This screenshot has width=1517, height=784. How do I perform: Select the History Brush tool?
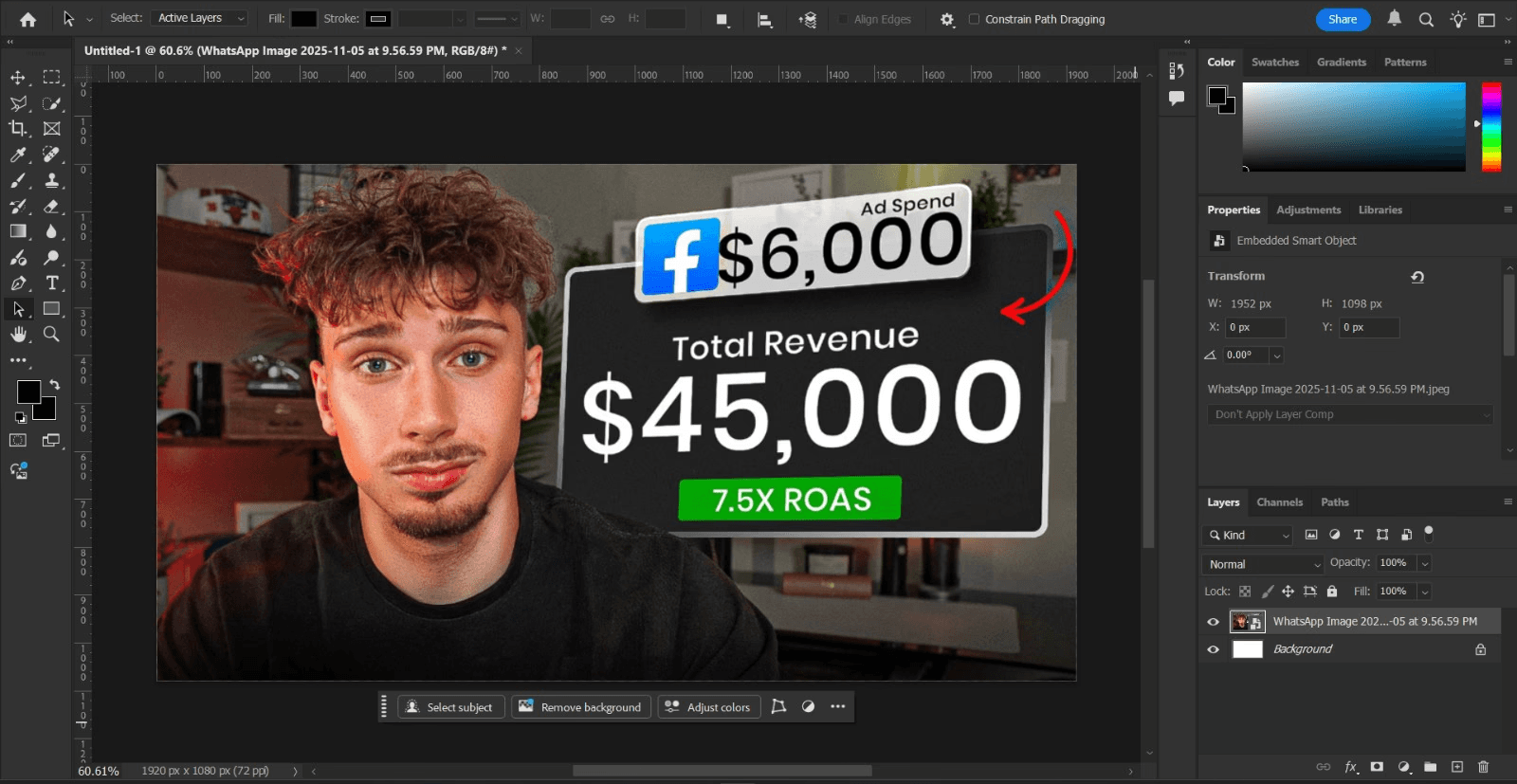(18, 206)
